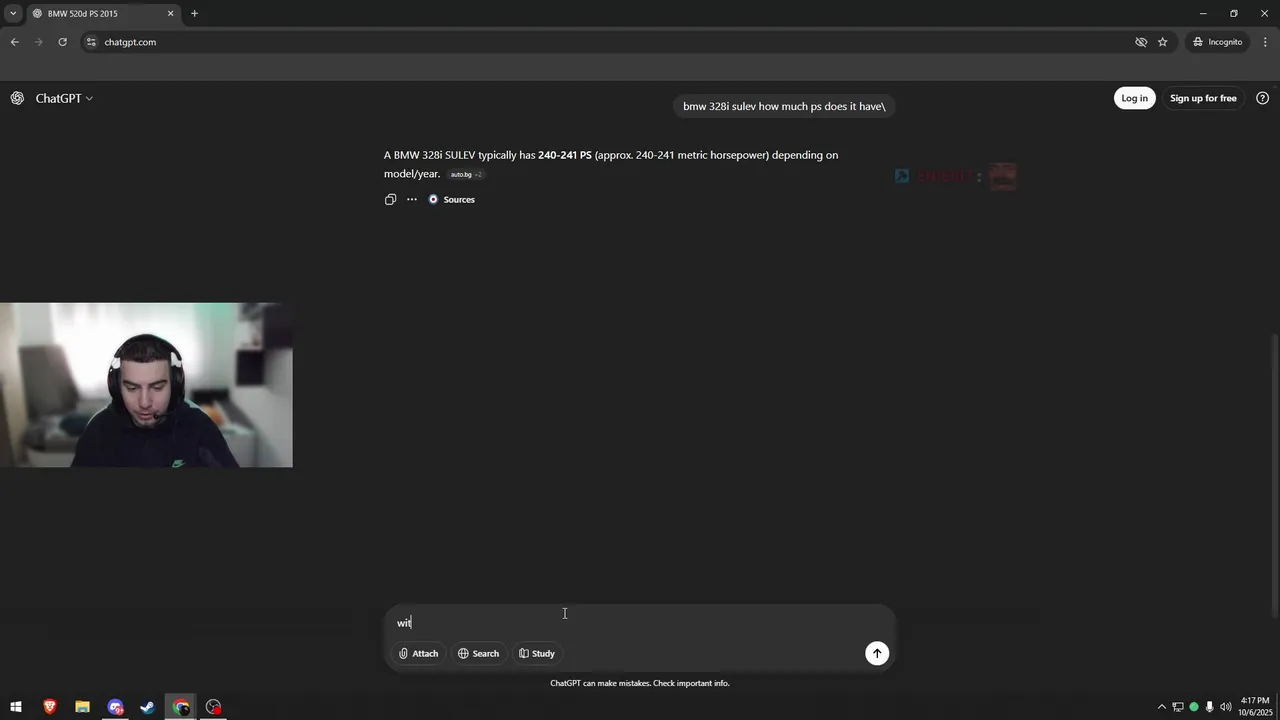Launch Brave browser from taskbar
The width and height of the screenshot is (1280, 720).
point(49,707)
